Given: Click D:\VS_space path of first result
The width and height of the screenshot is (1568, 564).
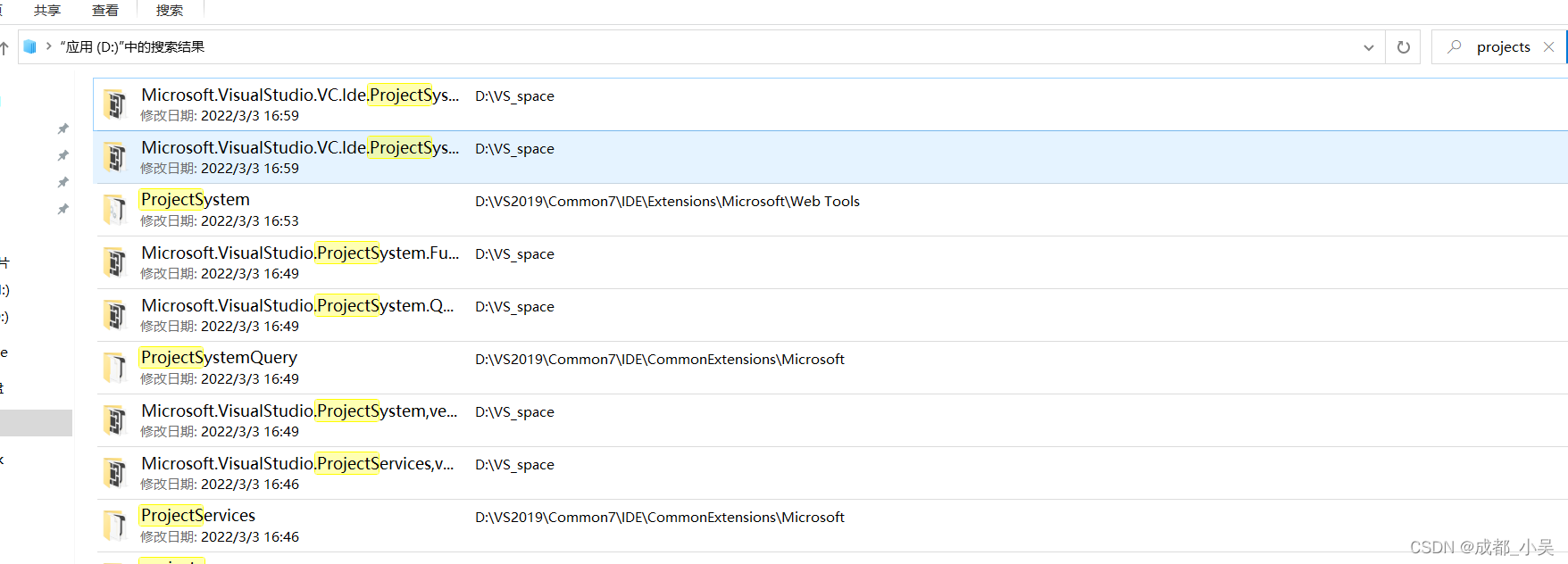Looking at the screenshot, I should click(514, 96).
